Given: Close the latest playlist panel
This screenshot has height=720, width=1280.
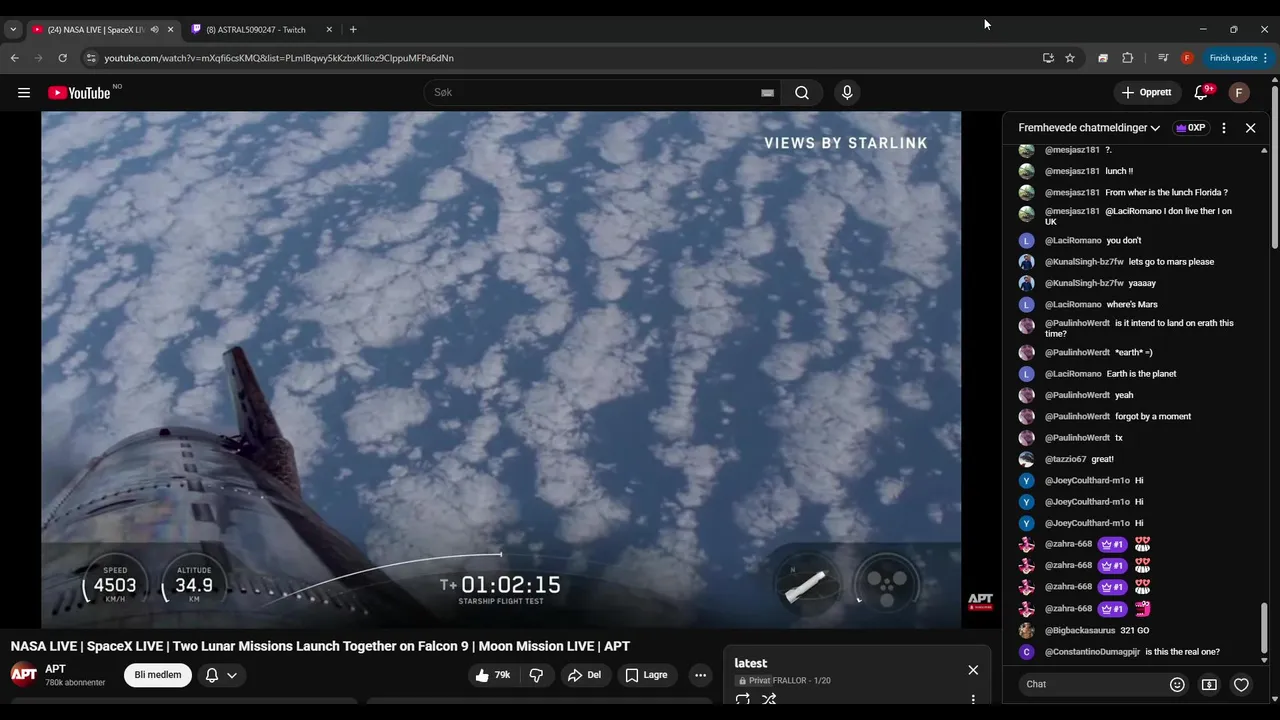Looking at the screenshot, I should (973, 670).
